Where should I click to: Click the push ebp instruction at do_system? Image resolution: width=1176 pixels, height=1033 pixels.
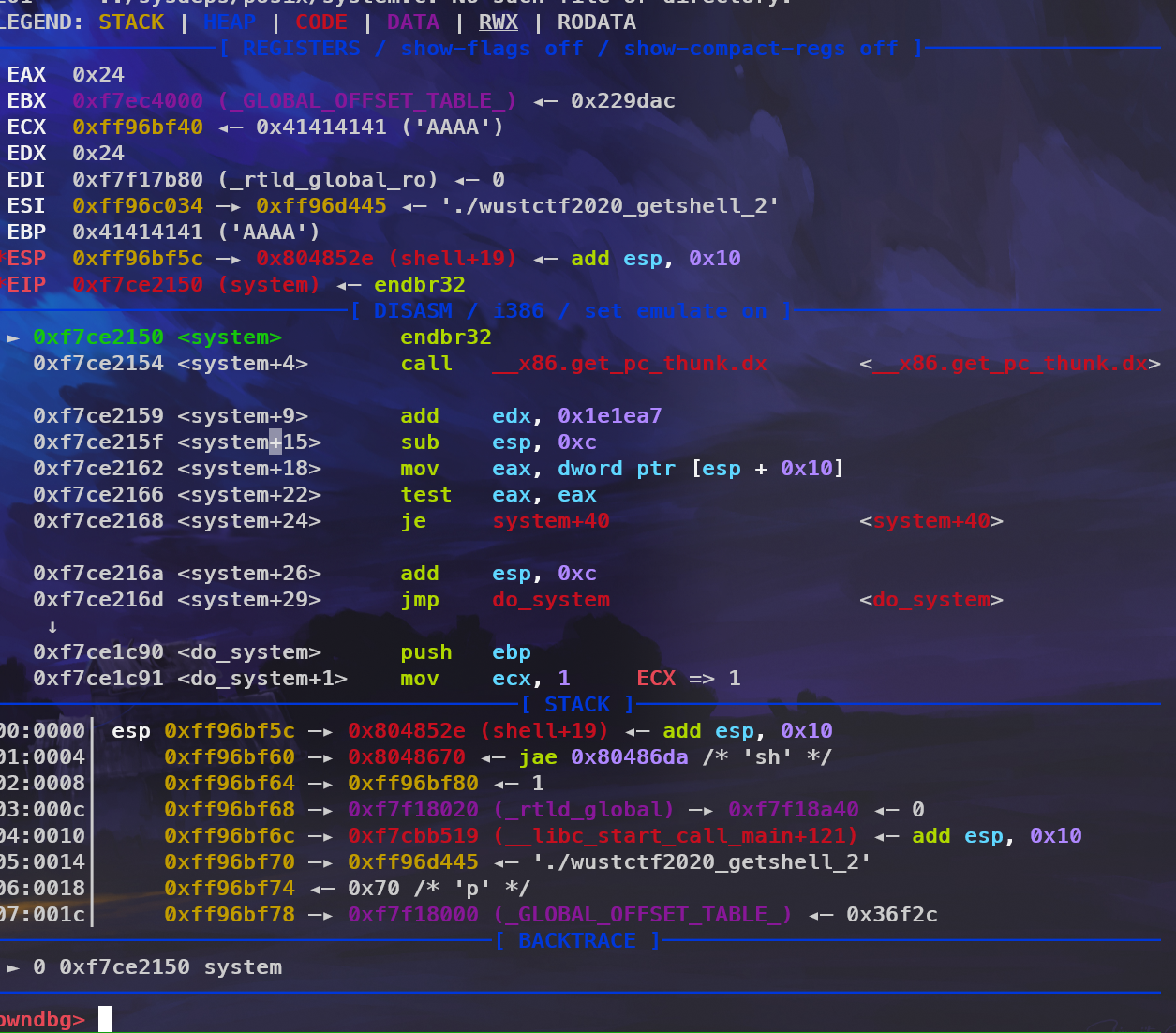466,652
